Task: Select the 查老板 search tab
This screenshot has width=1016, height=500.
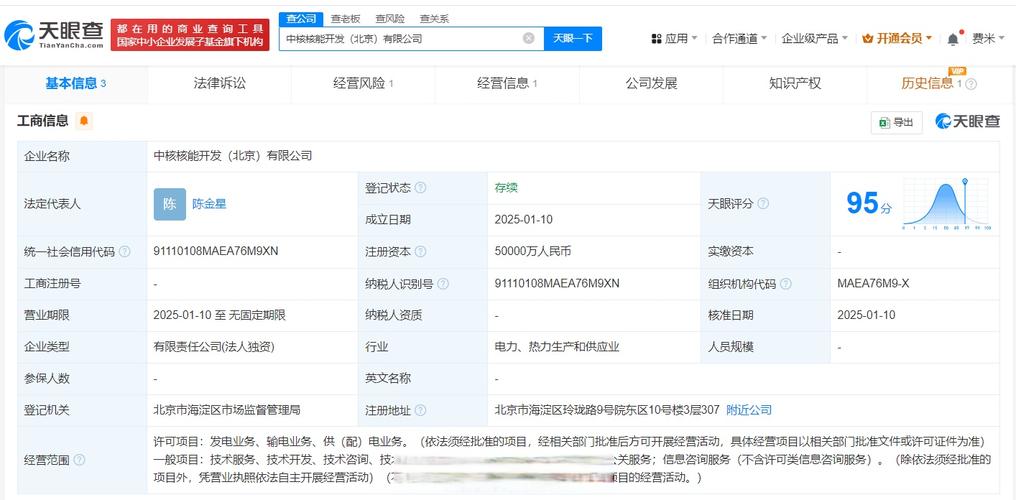Action: tap(345, 19)
